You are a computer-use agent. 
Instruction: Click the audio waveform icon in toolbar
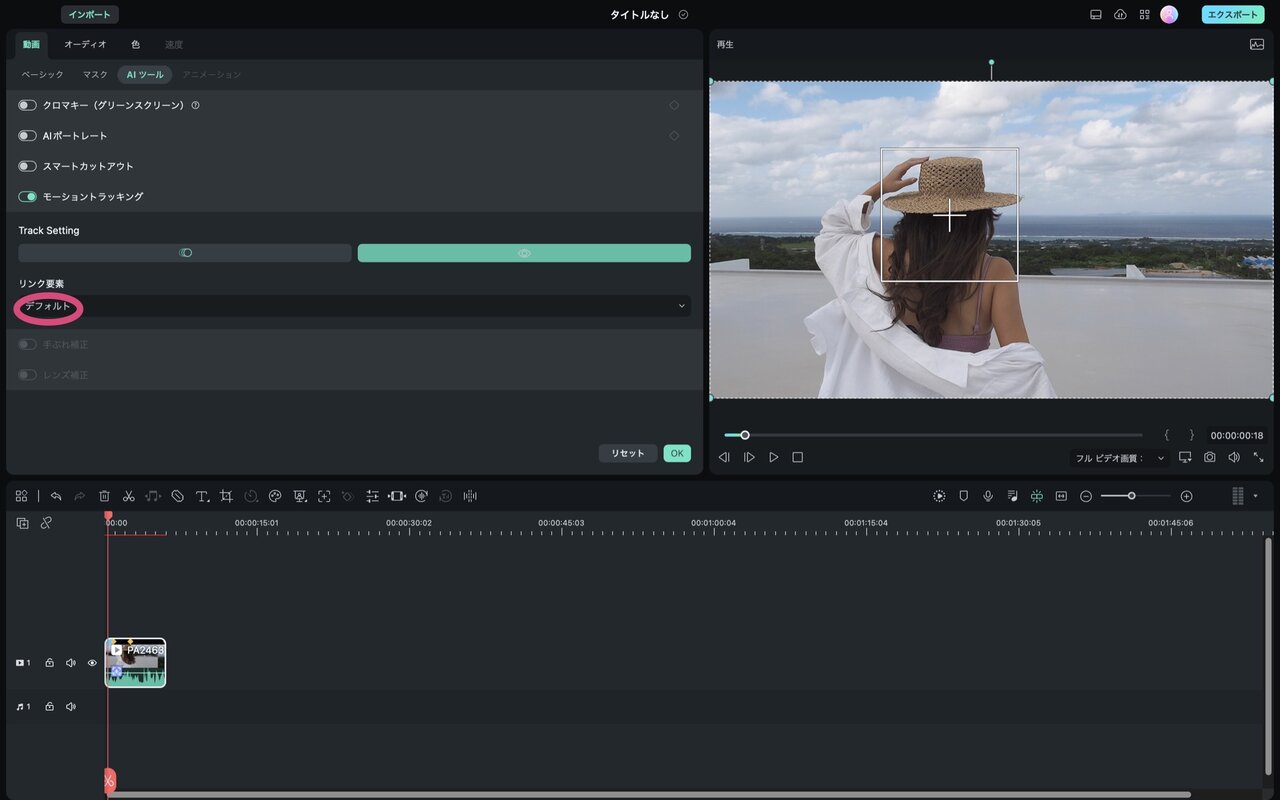click(x=470, y=496)
